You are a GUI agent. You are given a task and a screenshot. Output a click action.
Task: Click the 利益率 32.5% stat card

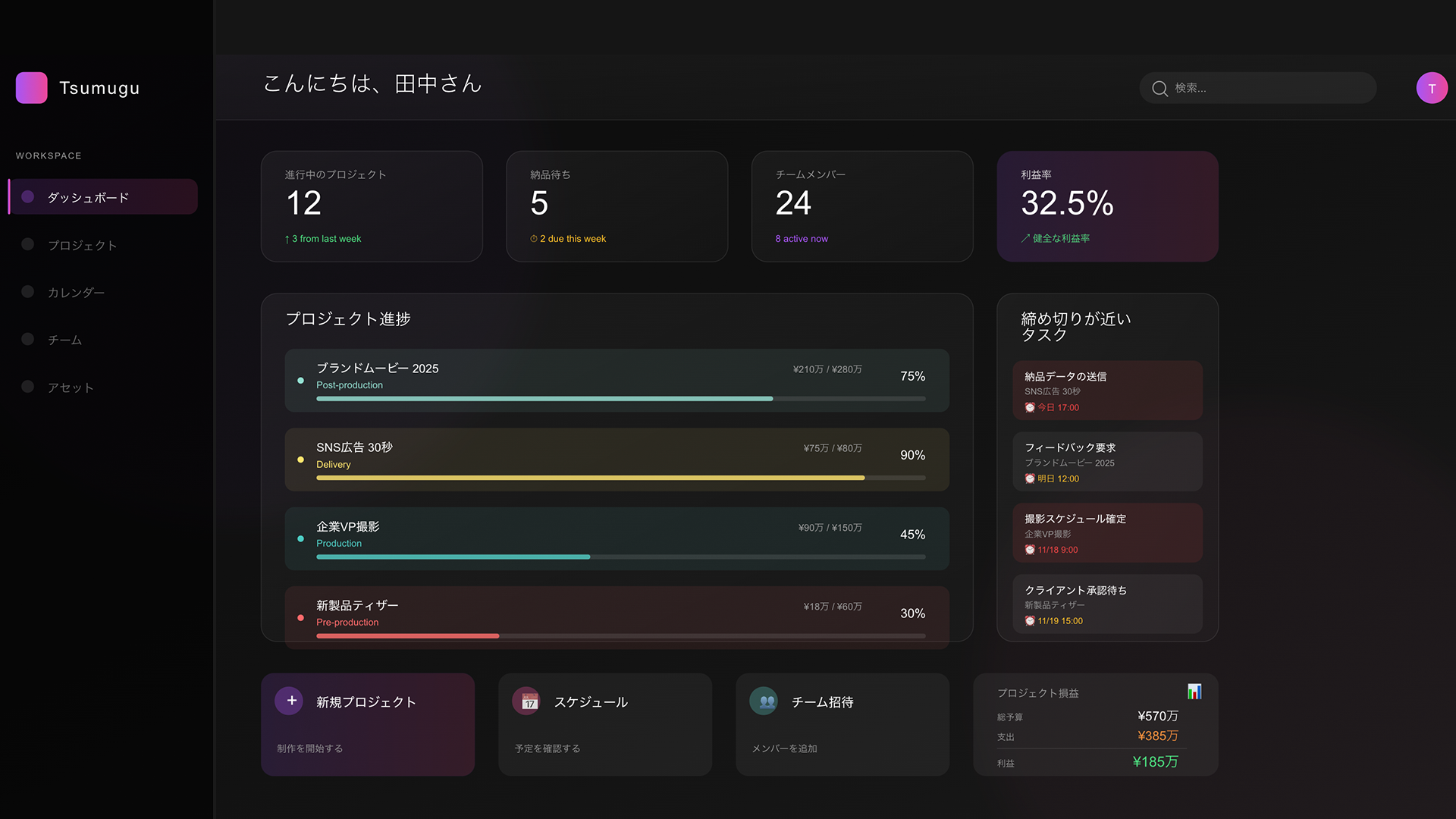1107,206
